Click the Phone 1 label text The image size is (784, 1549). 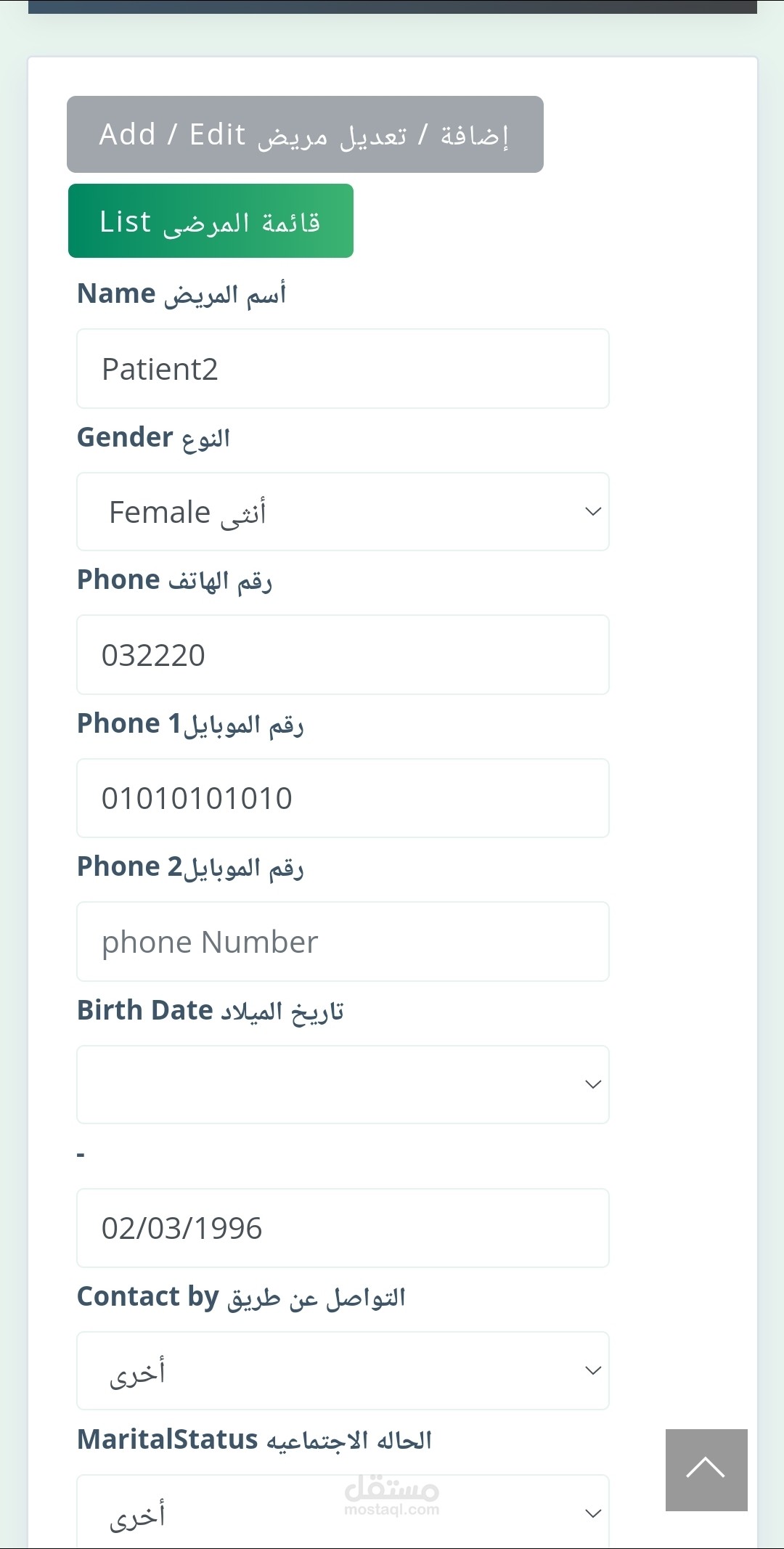coord(190,724)
